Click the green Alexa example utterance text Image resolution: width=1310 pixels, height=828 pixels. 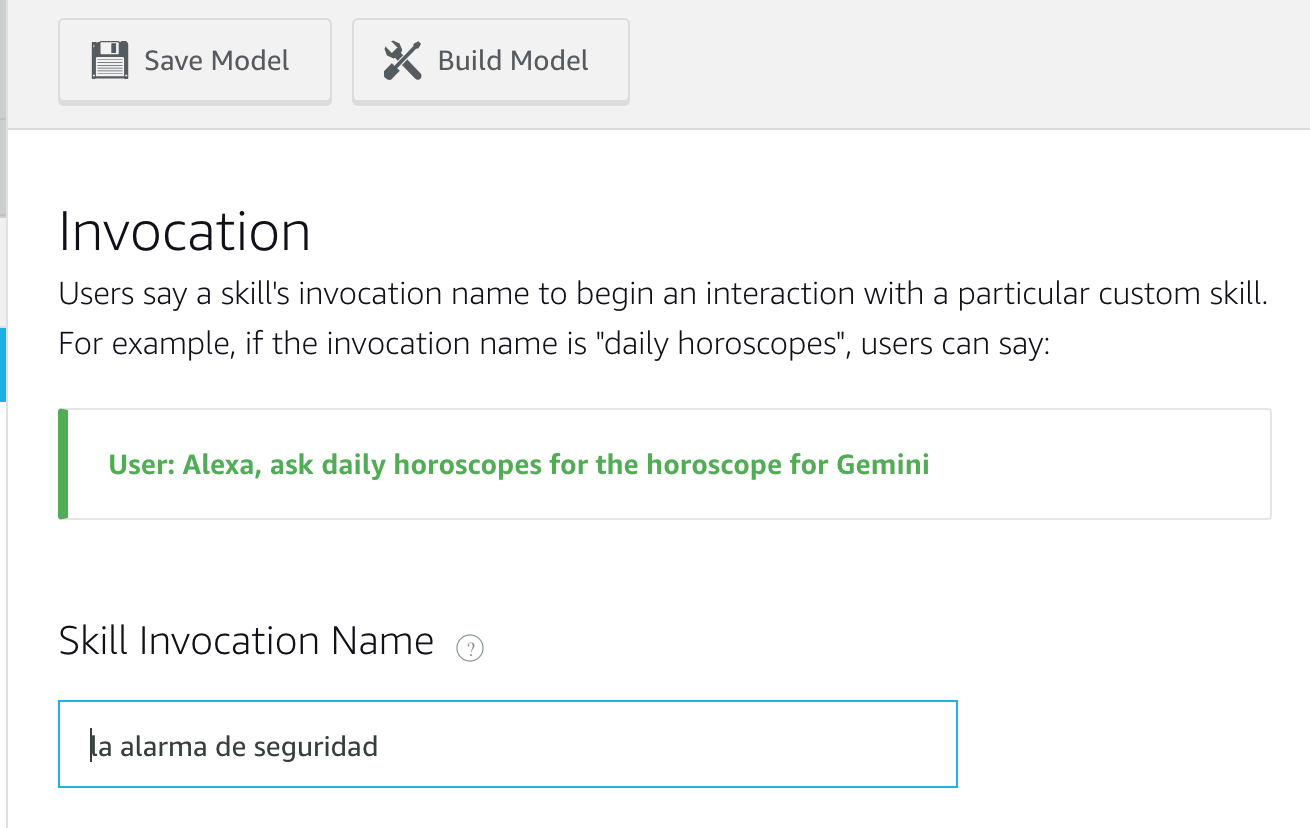pos(519,464)
